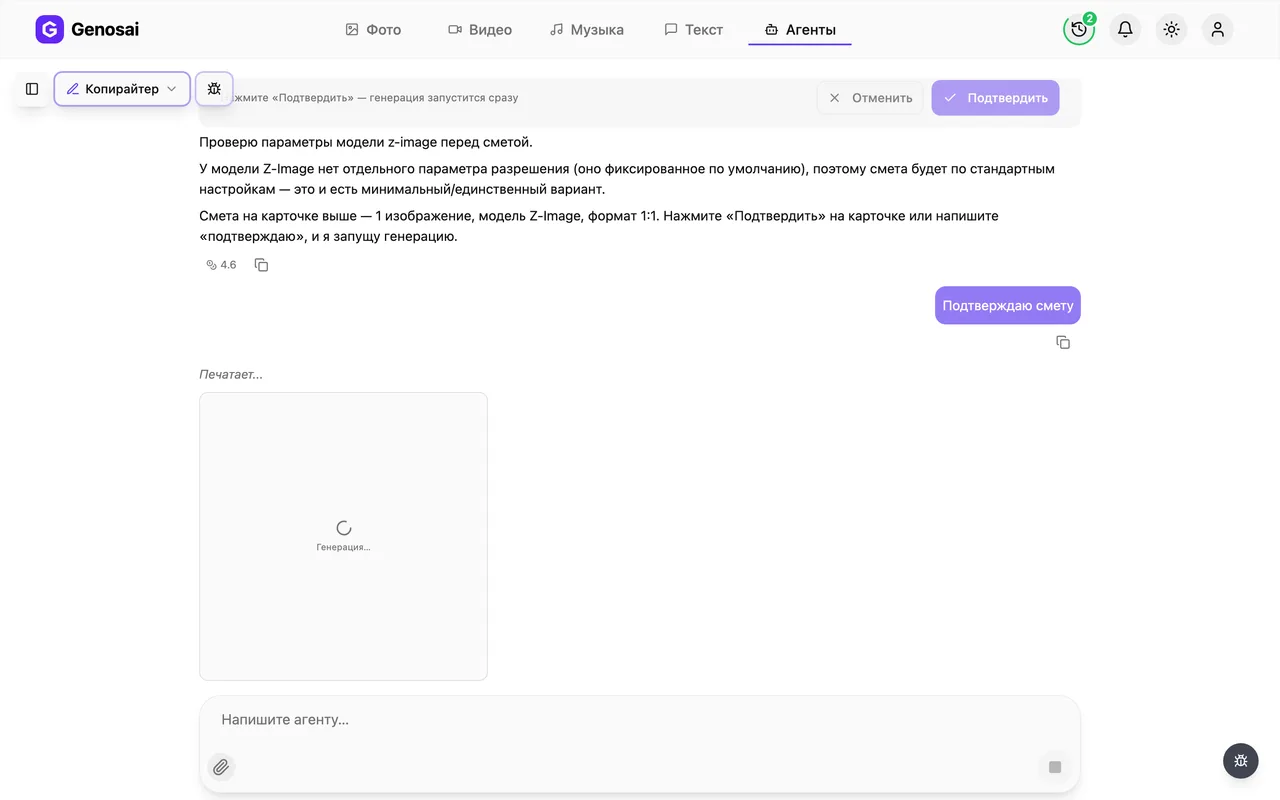The width and height of the screenshot is (1280, 800).
Task: Open generation history icon with badge 2
Action: (1079, 29)
